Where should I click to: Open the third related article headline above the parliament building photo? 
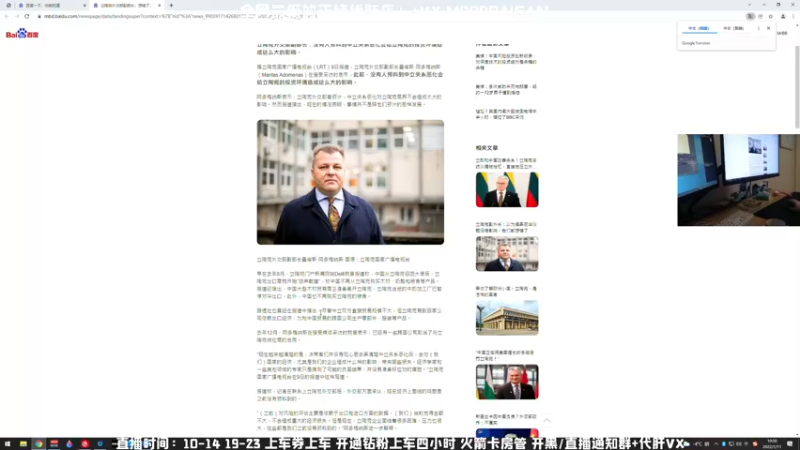tap(506, 292)
